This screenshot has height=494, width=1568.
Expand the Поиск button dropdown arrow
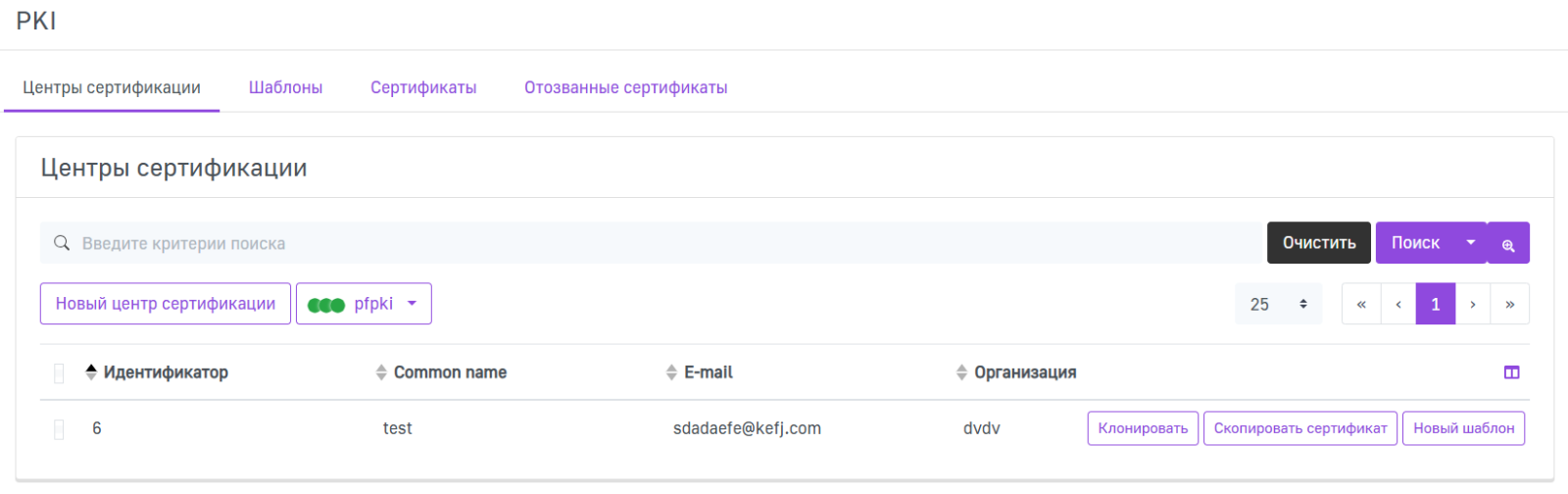1470,243
